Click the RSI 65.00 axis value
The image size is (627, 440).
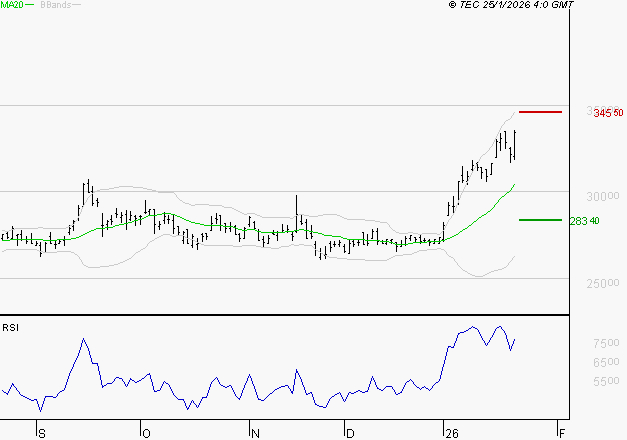pyautogui.click(x=606, y=362)
